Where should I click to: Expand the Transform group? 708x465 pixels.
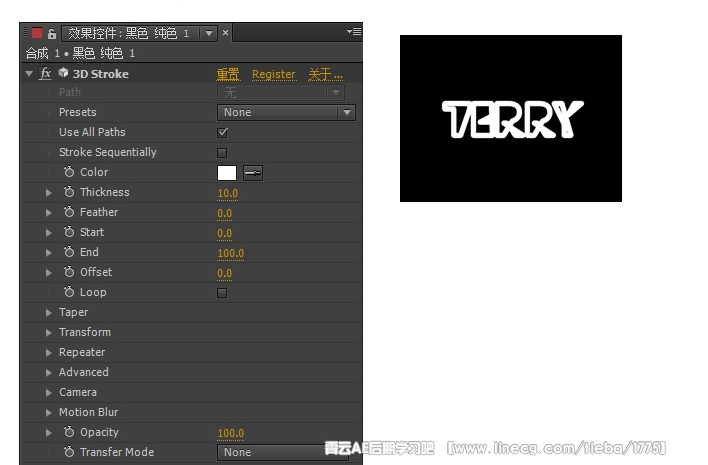click(49, 333)
